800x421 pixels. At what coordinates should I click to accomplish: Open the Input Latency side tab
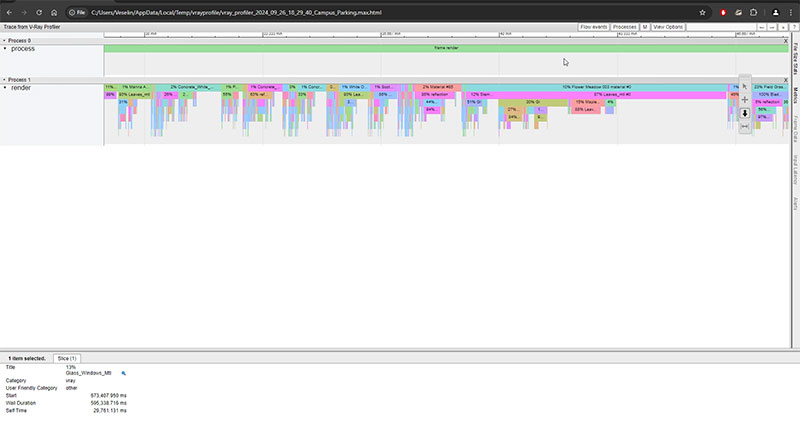click(795, 170)
